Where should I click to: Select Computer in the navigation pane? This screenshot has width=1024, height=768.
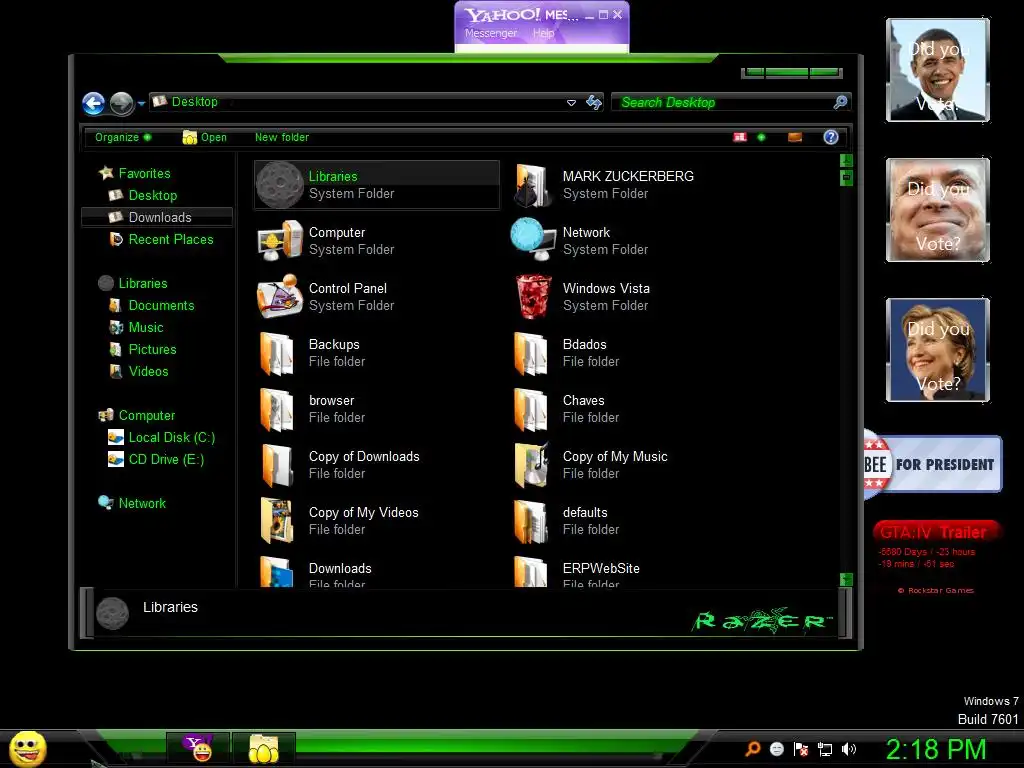coord(136,415)
